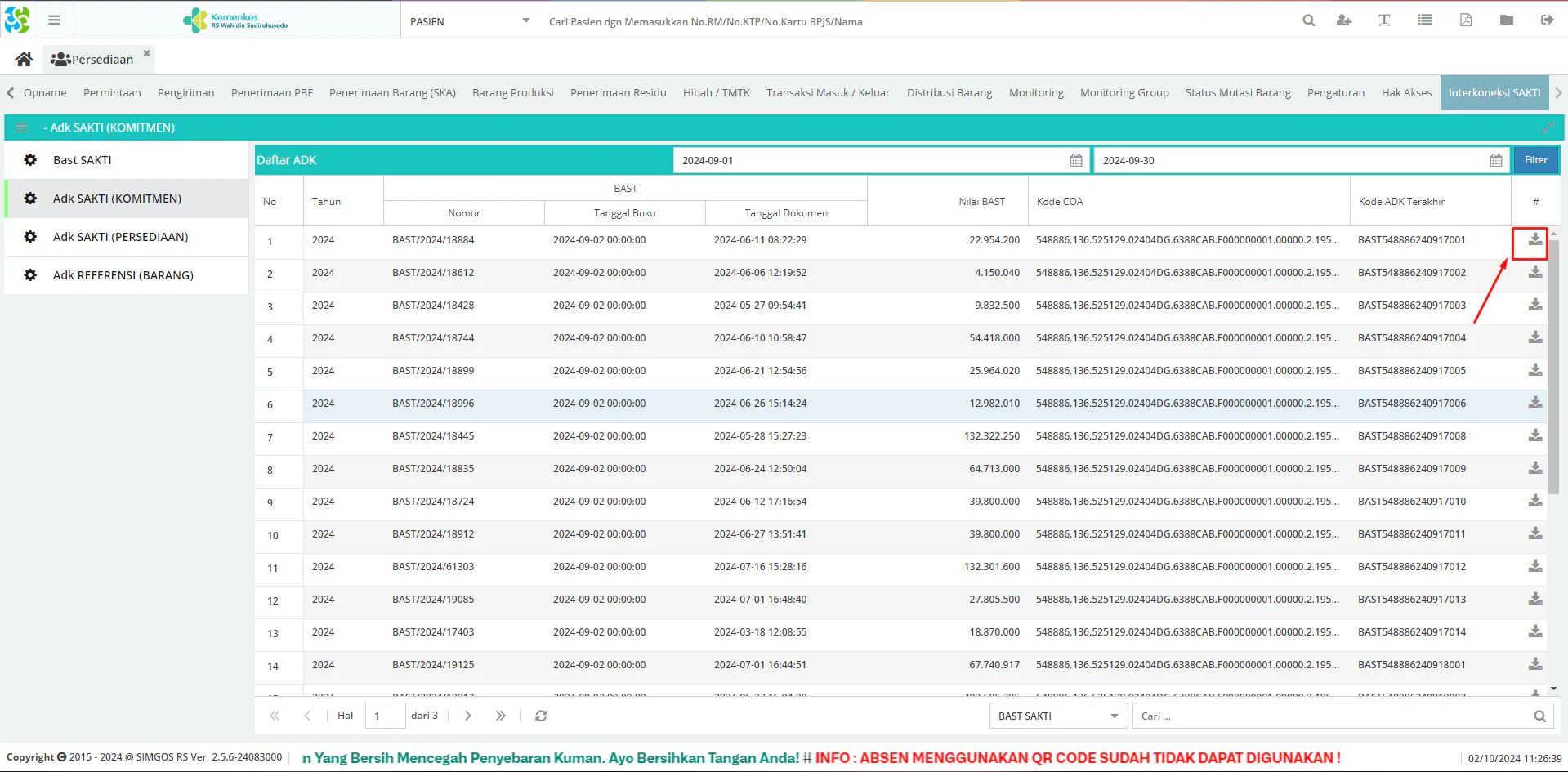Open the Monitoring Group tab
The image size is (1568, 772).
pyautogui.click(x=1124, y=93)
